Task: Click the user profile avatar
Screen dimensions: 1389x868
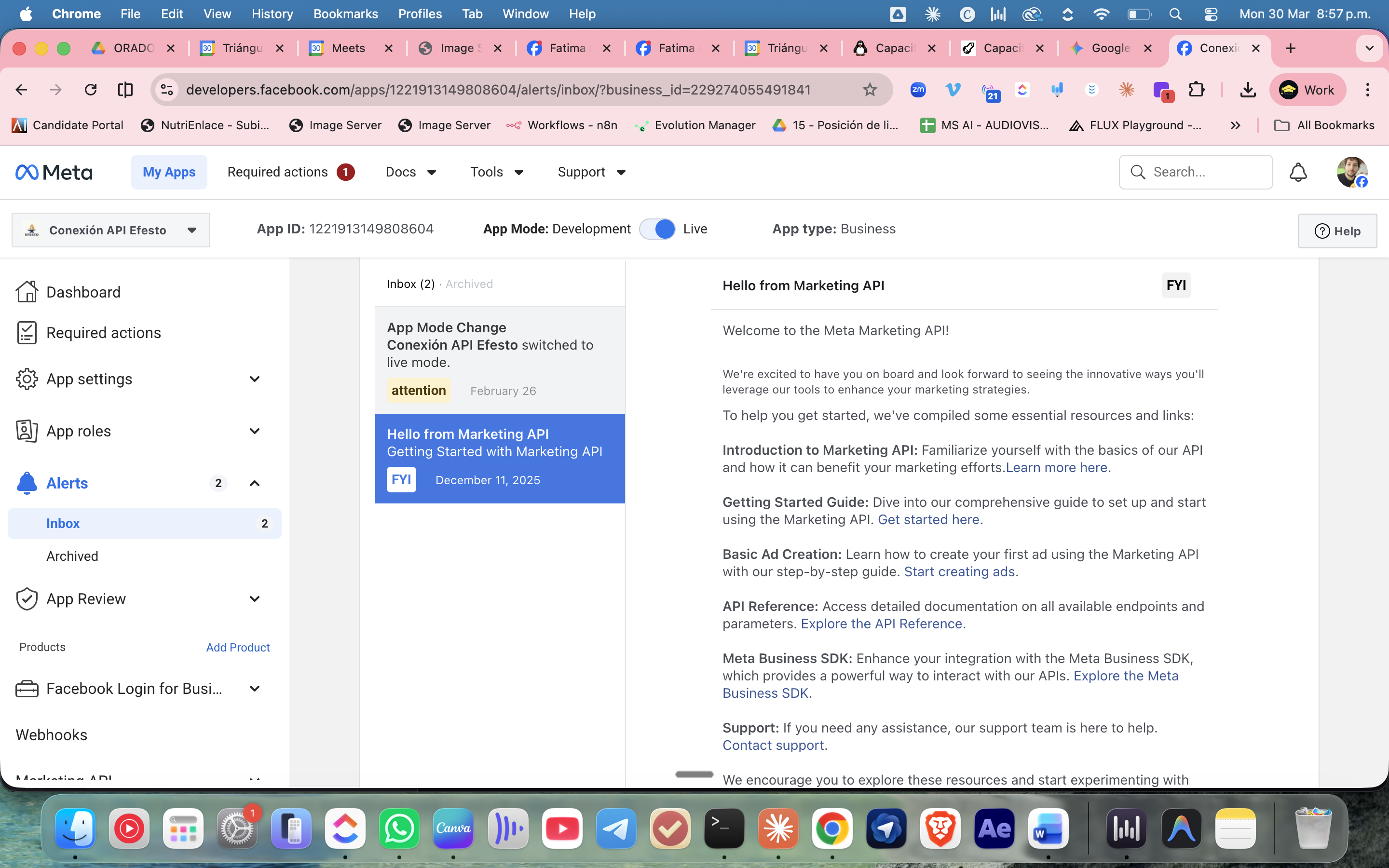Action: (x=1351, y=172)
